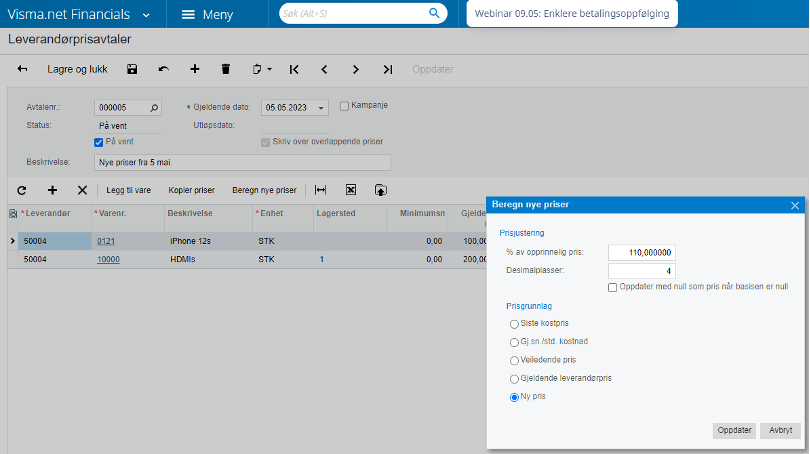The image size is (810, 454).
Task: Enable the Kampanje checkbox
Action: [x=345, y=105]
